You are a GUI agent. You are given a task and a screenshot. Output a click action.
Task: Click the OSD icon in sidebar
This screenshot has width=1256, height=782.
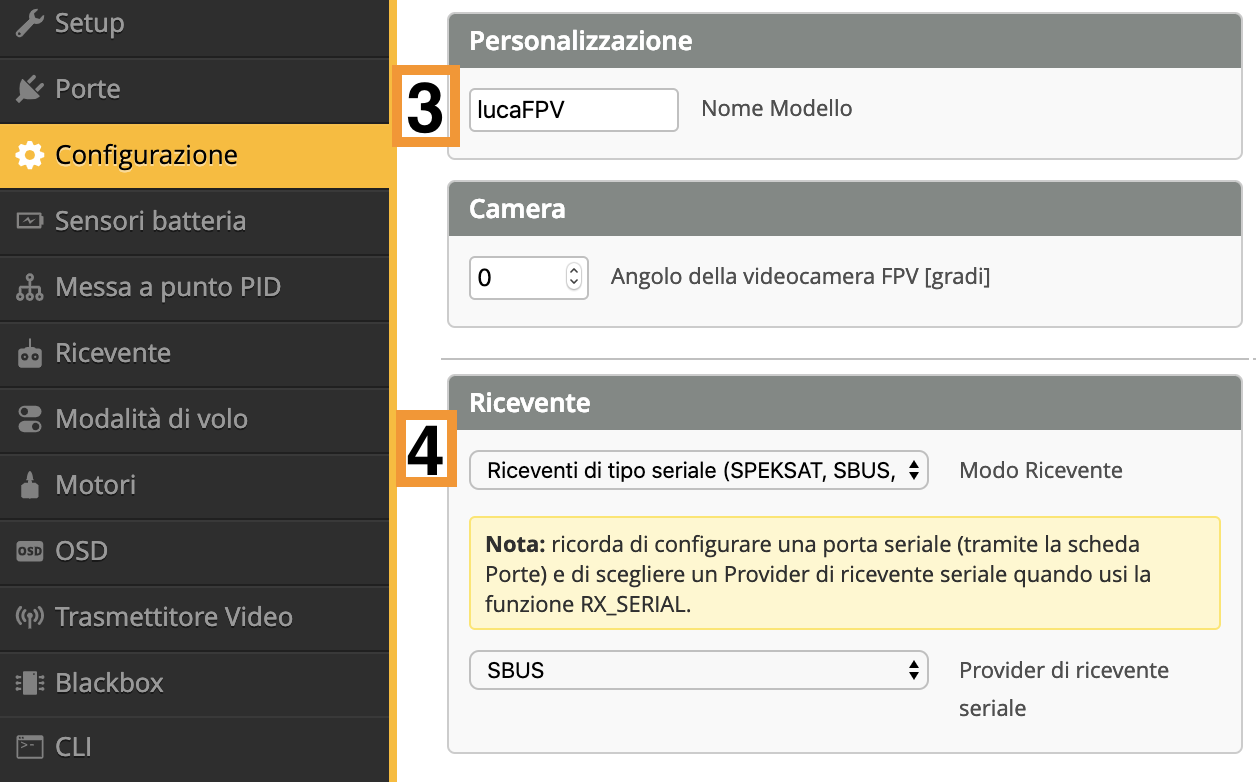click(x=30, y=551)
